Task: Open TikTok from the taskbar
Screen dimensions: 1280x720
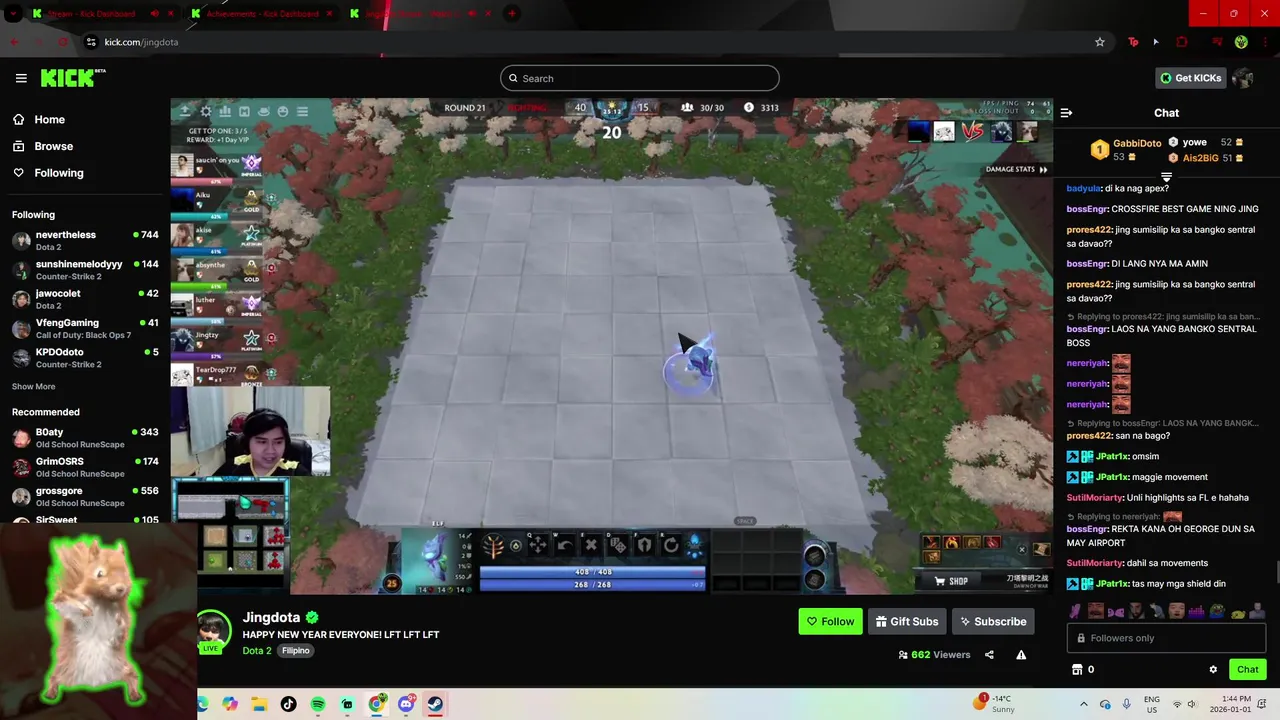Action: click(289, 704)
